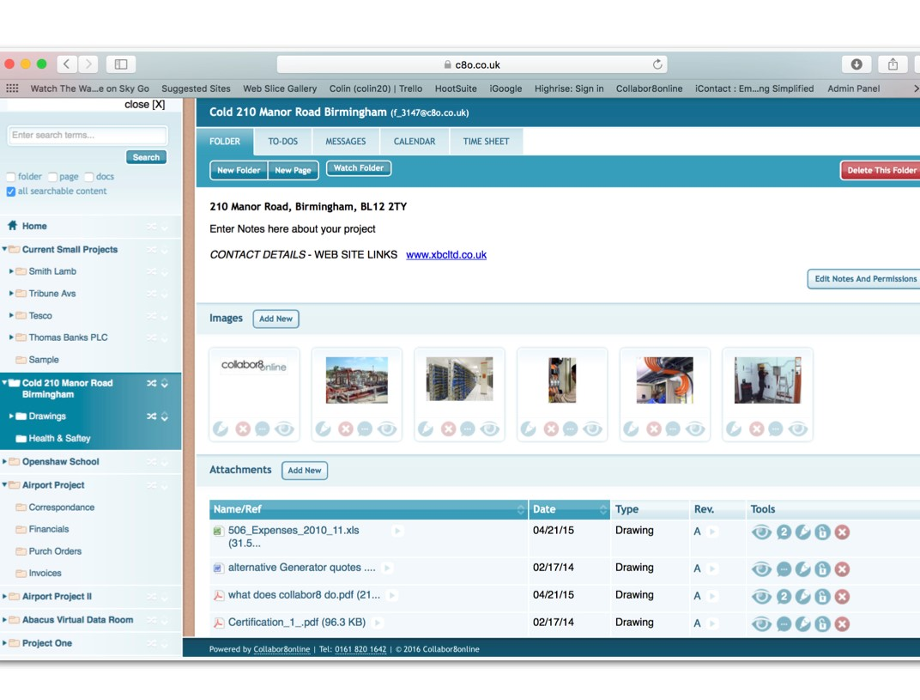Click wrench icon under collabor8online logo image
The image size is (920, 700).
click(x=221, y=429)
